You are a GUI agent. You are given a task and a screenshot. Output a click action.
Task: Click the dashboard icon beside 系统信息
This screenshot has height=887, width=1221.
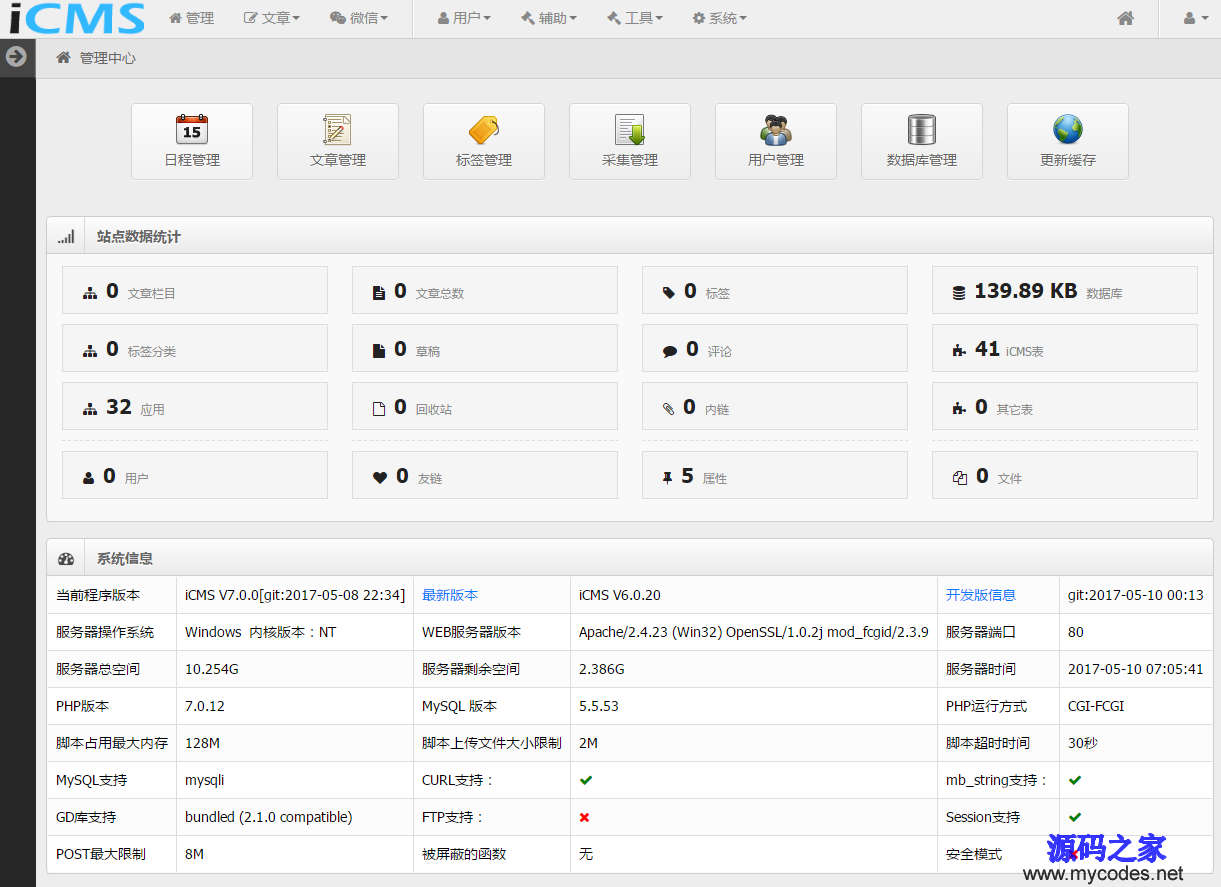point(66,559)
